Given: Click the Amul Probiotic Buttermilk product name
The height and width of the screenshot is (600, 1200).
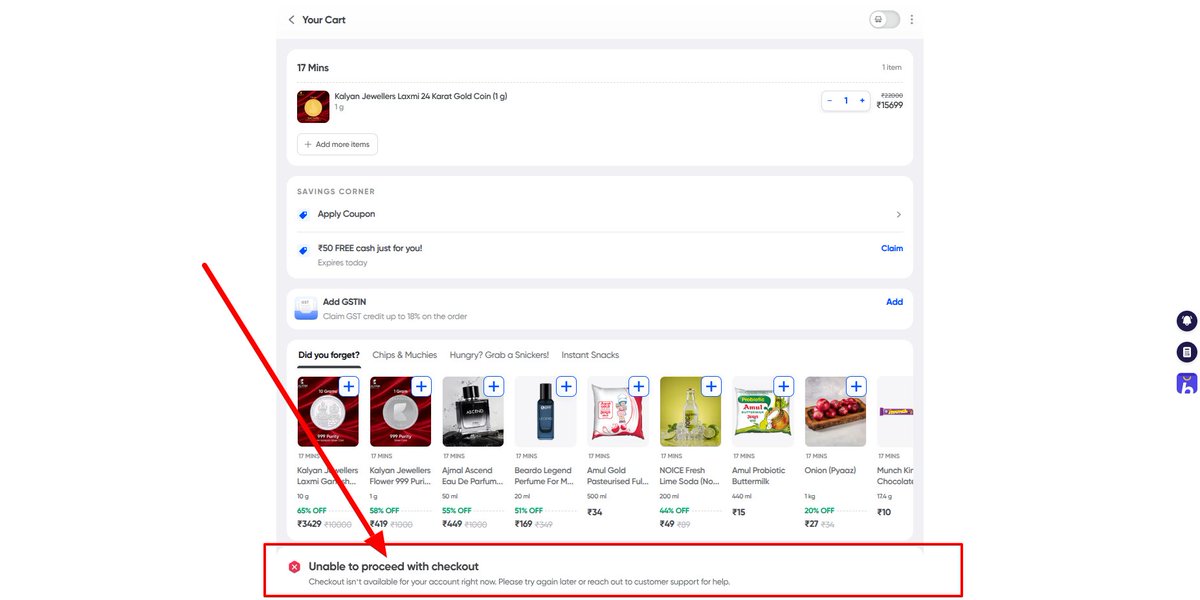Looking at the screenshot, I should pos(759,476).
